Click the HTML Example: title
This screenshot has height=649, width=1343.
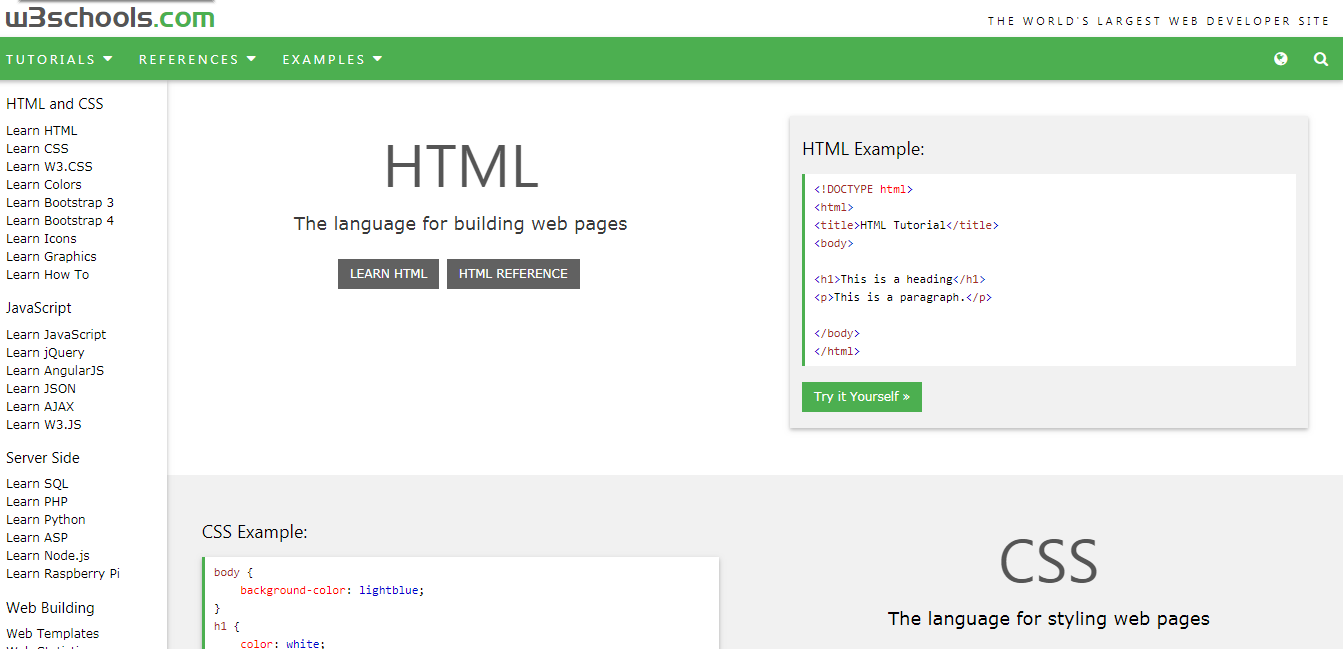tap(863, 149)
